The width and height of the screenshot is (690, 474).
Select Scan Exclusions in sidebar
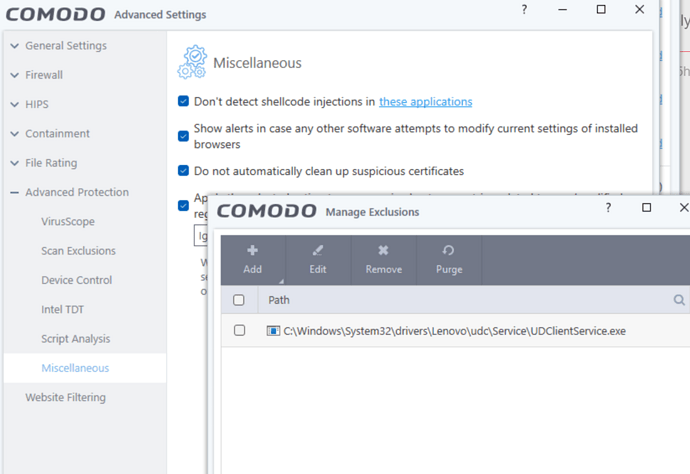tap(78, 251)
